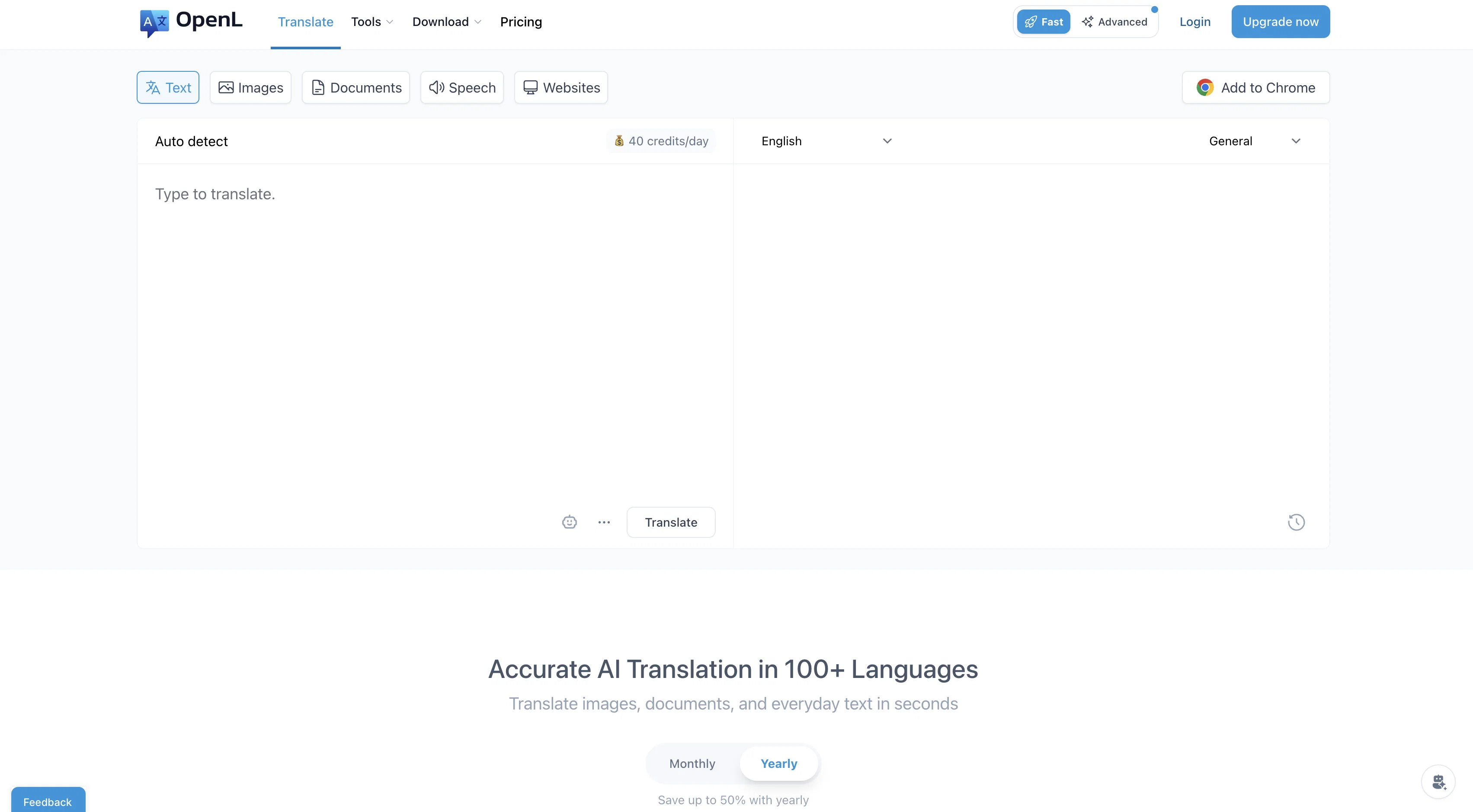Select Monthly billing option

click(692, 764)
